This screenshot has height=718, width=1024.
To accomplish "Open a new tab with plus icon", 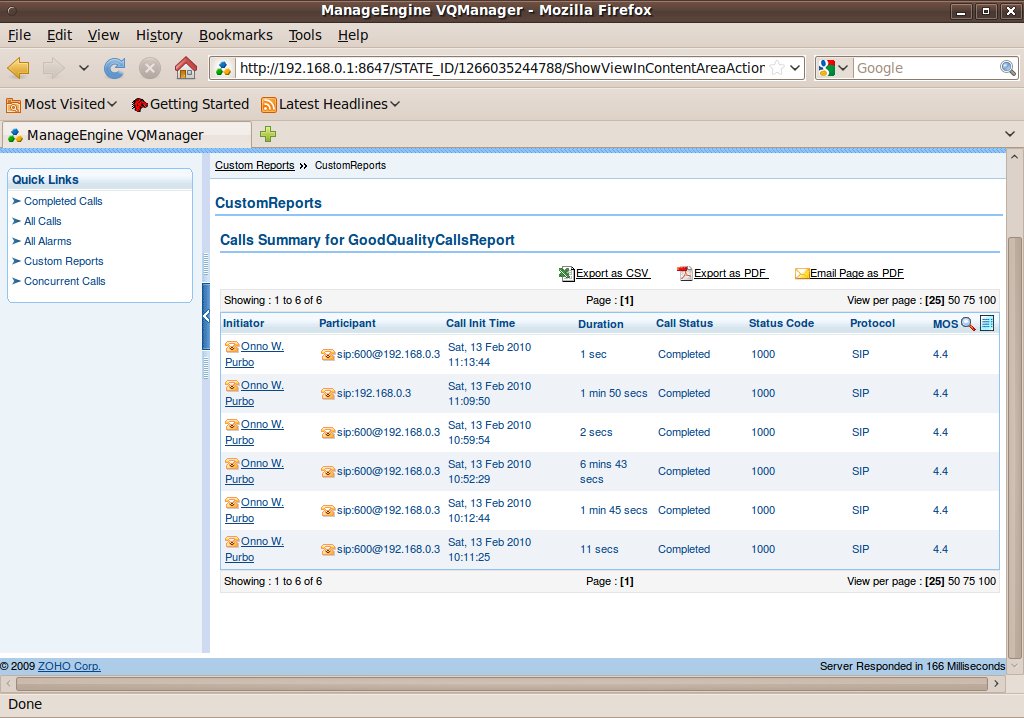I will tap(268, 134).
